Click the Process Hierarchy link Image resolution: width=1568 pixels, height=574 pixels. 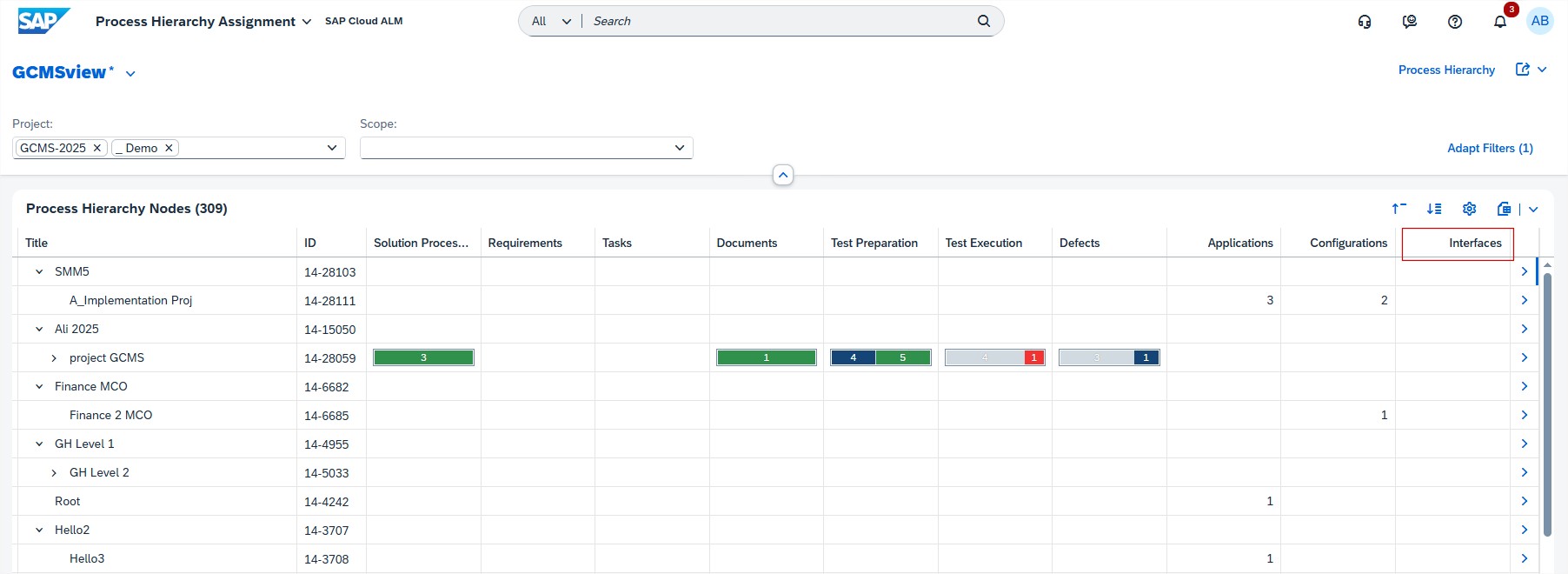click(x=1446, y=70)
